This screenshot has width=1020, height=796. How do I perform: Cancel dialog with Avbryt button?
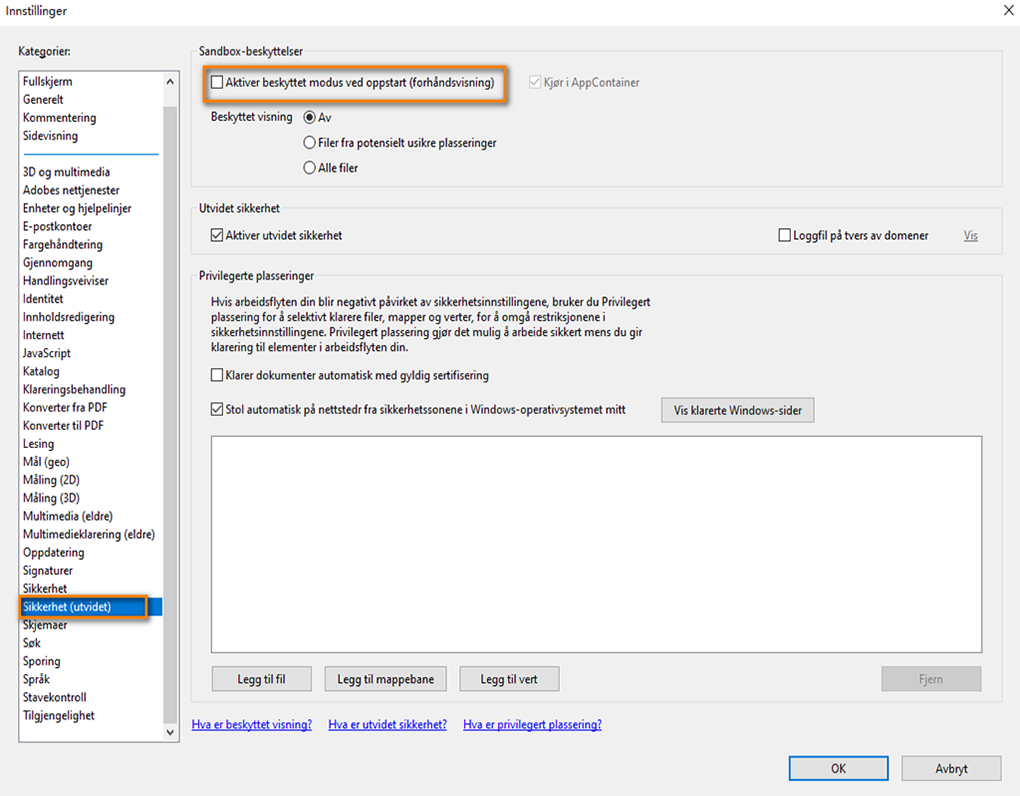[951, 769]
